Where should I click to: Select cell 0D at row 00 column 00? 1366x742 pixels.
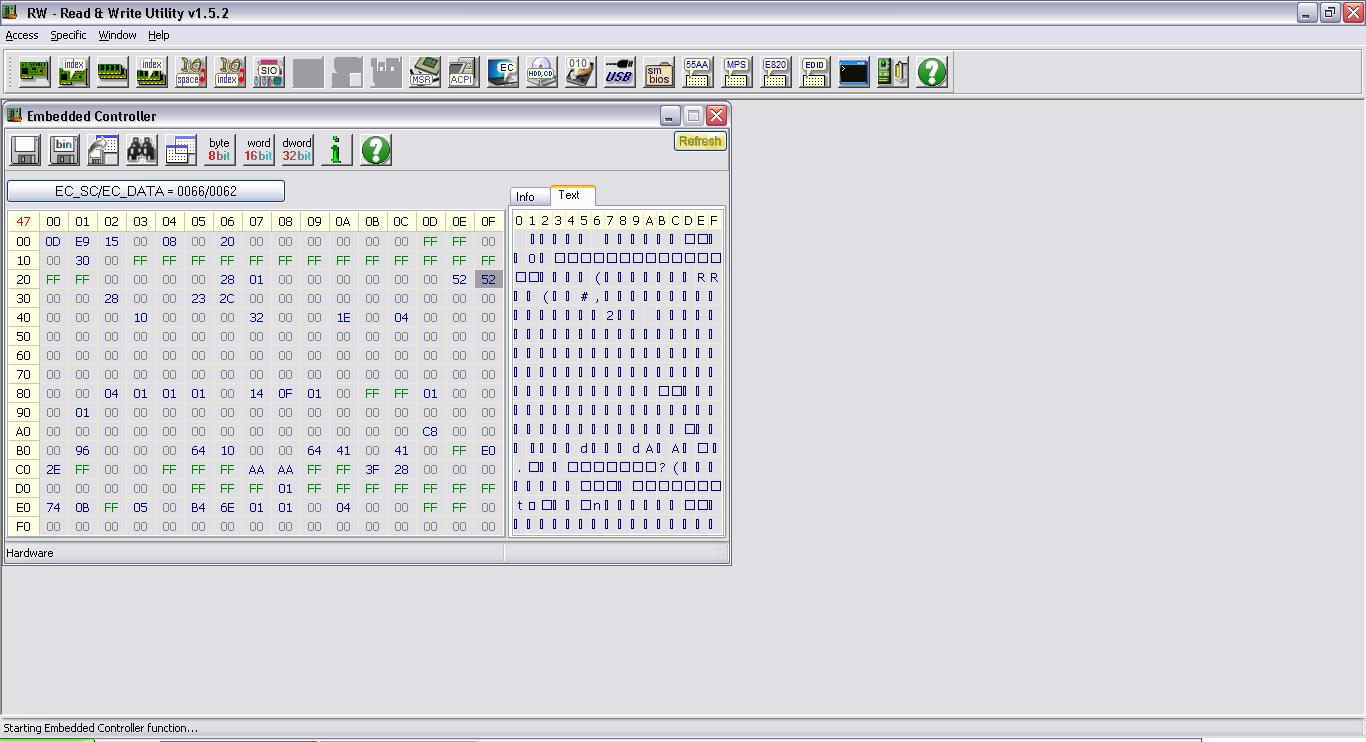[x=53, y=241]
